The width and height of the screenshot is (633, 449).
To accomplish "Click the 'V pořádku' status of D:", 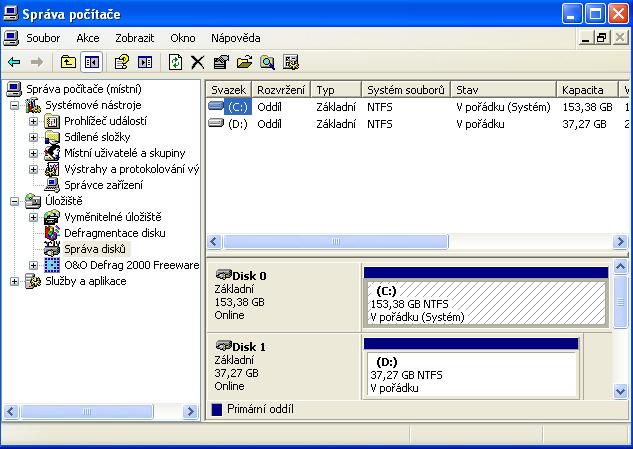I will tap(480, 124).
